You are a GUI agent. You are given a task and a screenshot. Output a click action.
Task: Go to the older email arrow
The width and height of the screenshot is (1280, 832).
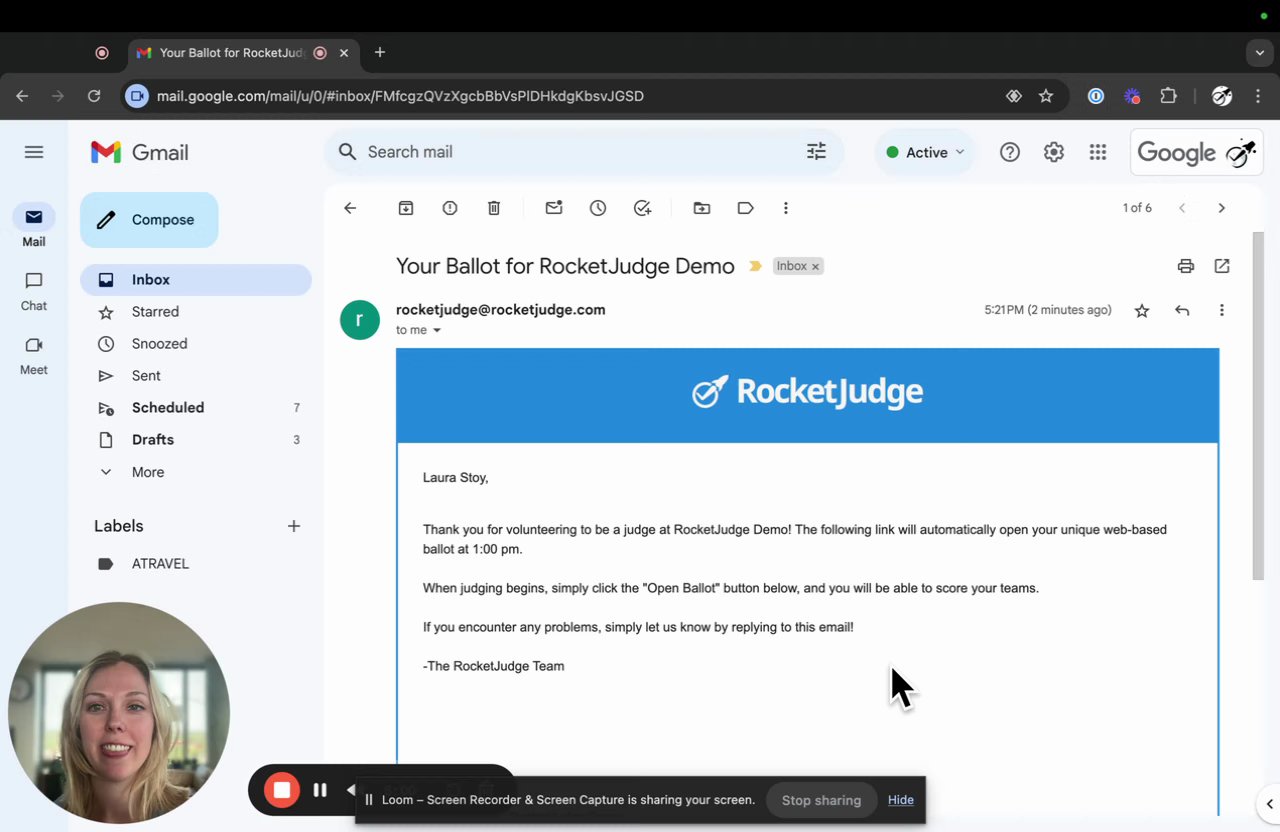pos(1222,208)
